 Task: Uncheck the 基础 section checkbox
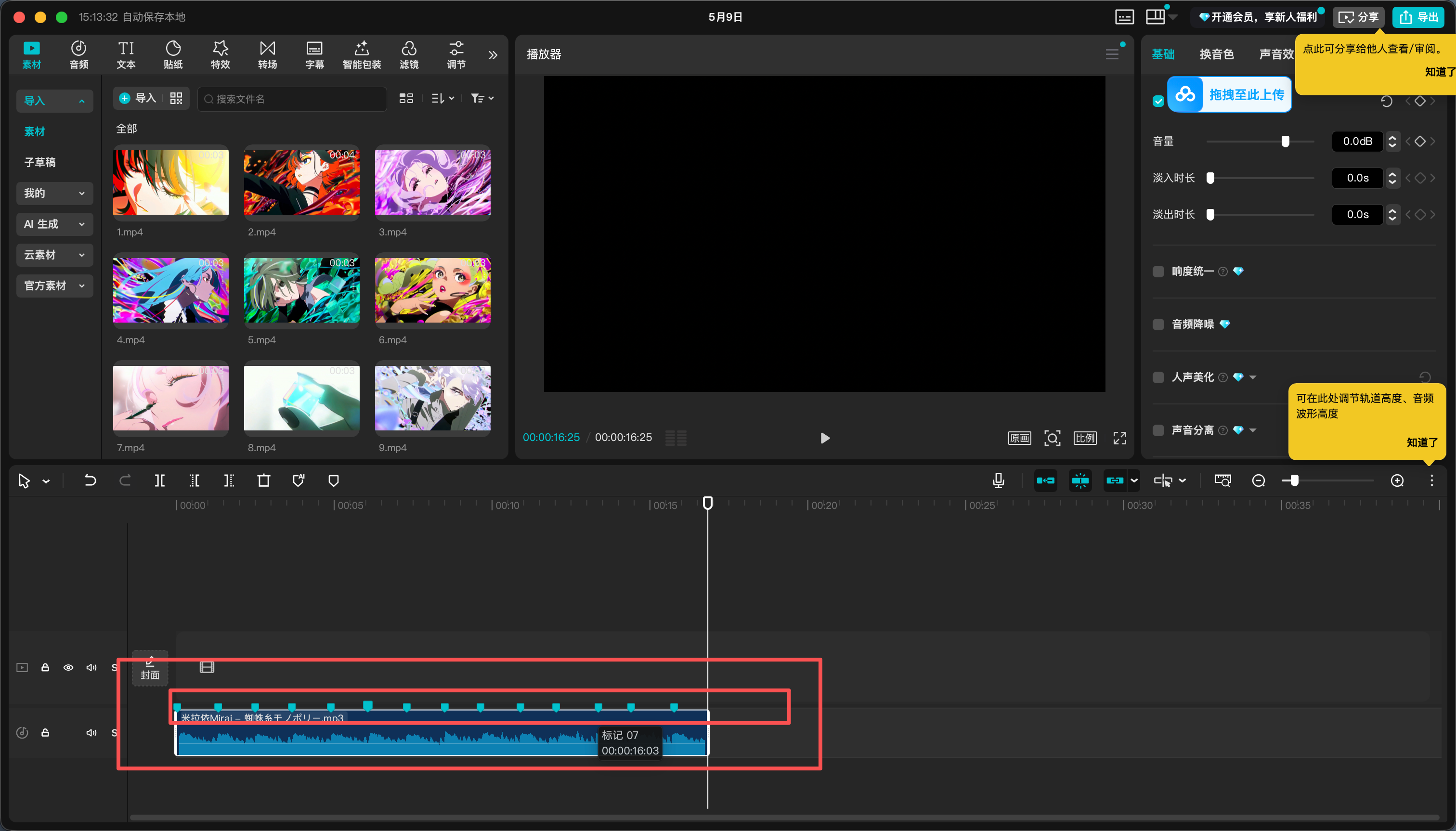(x=1158, y=101)
